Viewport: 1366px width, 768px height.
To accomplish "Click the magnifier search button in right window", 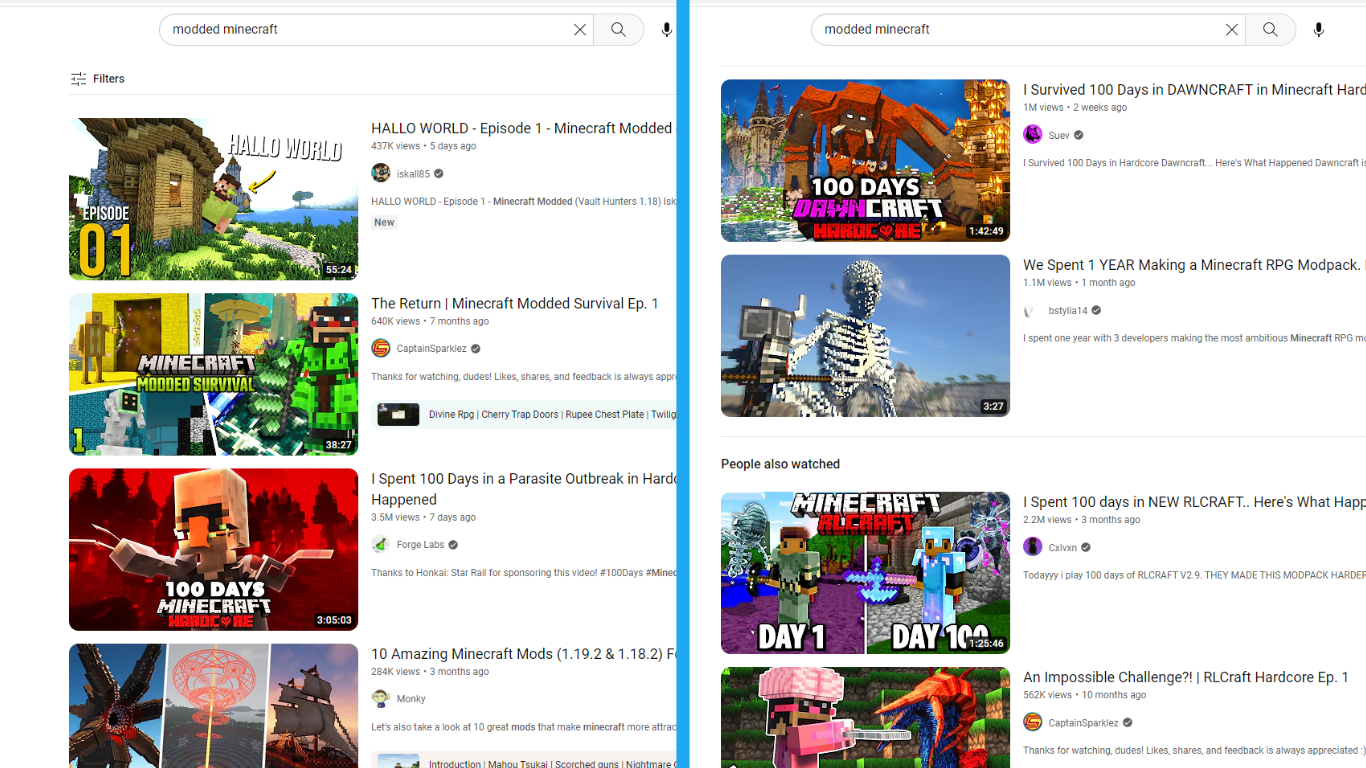I will 1271,30.
